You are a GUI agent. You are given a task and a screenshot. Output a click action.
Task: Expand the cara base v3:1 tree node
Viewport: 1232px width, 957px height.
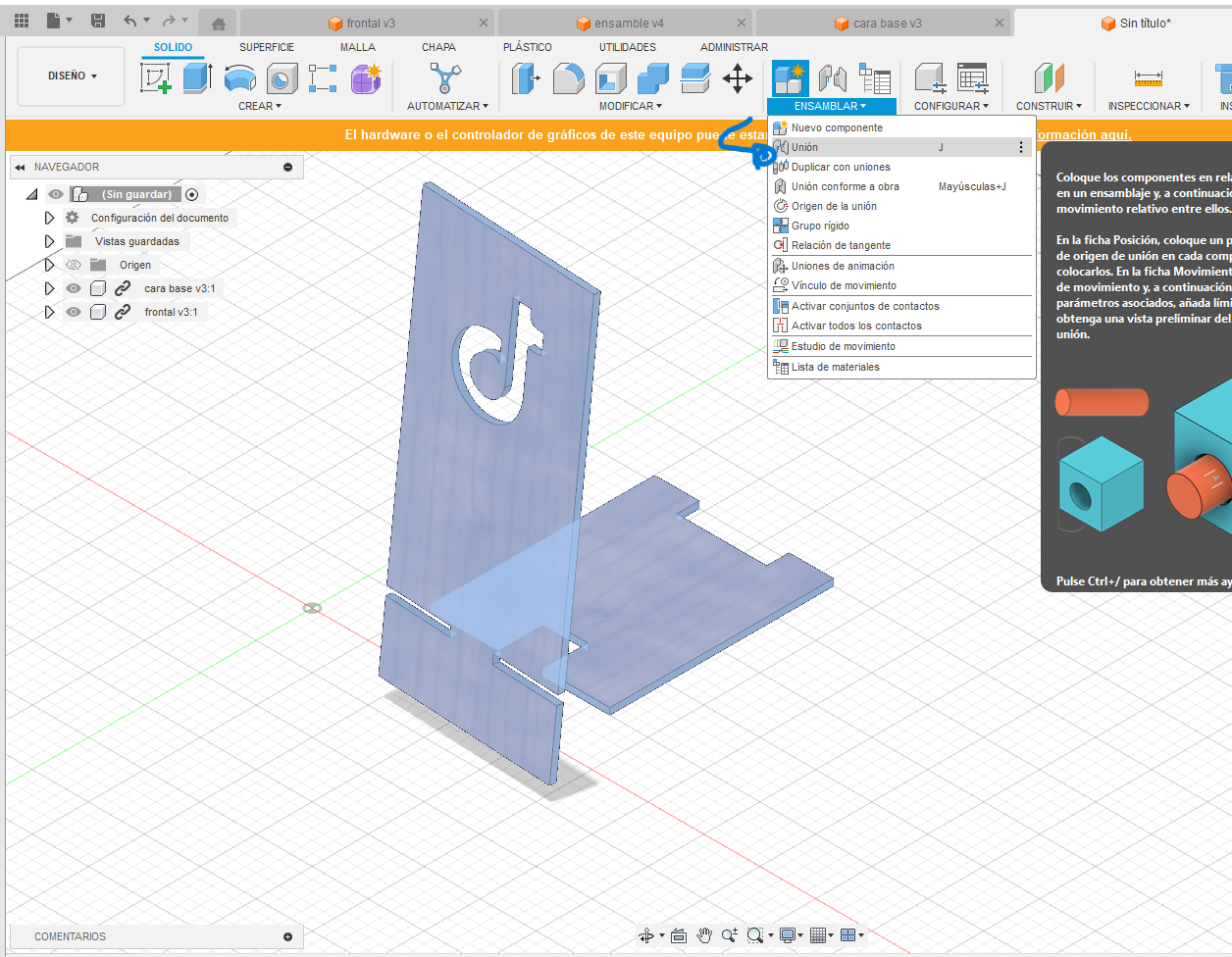point(49,288)
